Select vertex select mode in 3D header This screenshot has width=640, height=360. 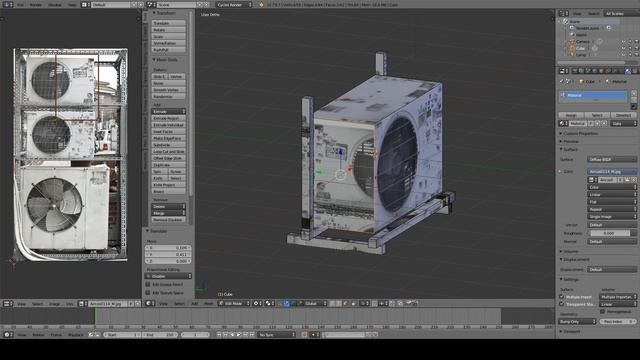(332, 303)
